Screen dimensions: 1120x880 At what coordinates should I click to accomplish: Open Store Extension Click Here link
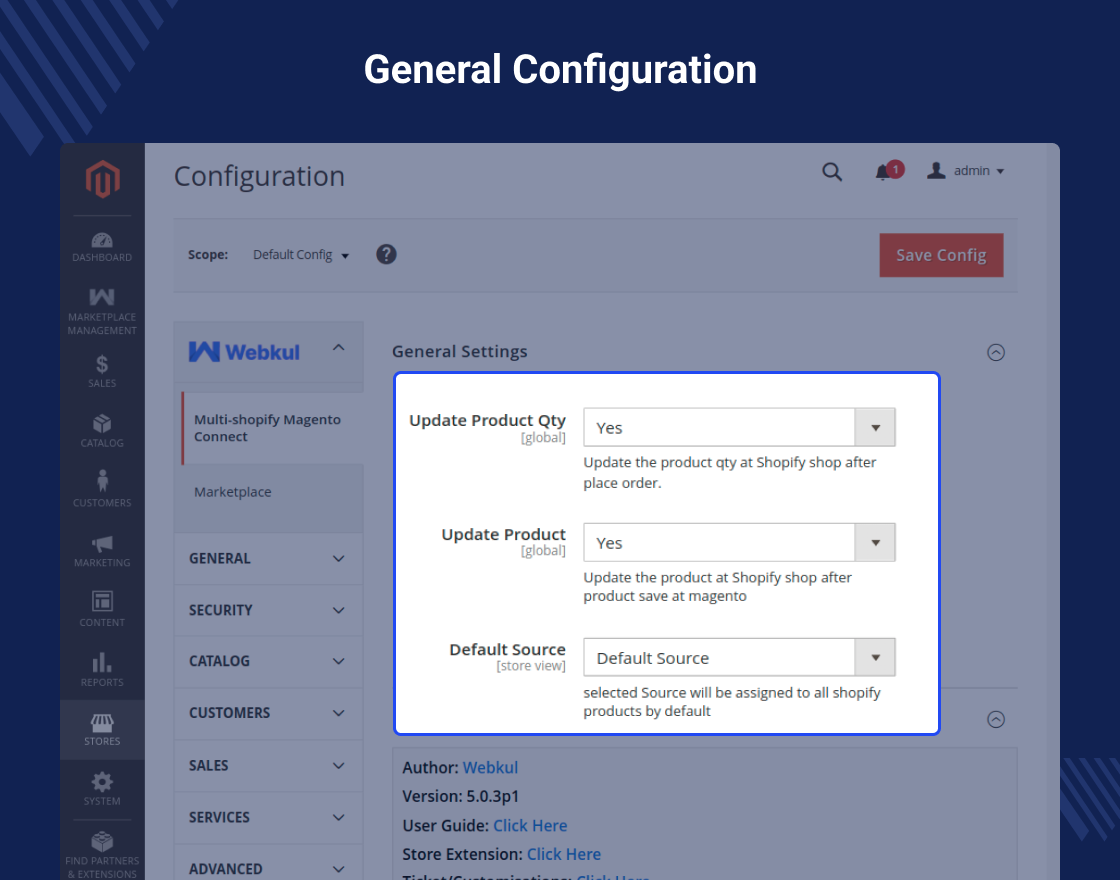click(564, 854)
